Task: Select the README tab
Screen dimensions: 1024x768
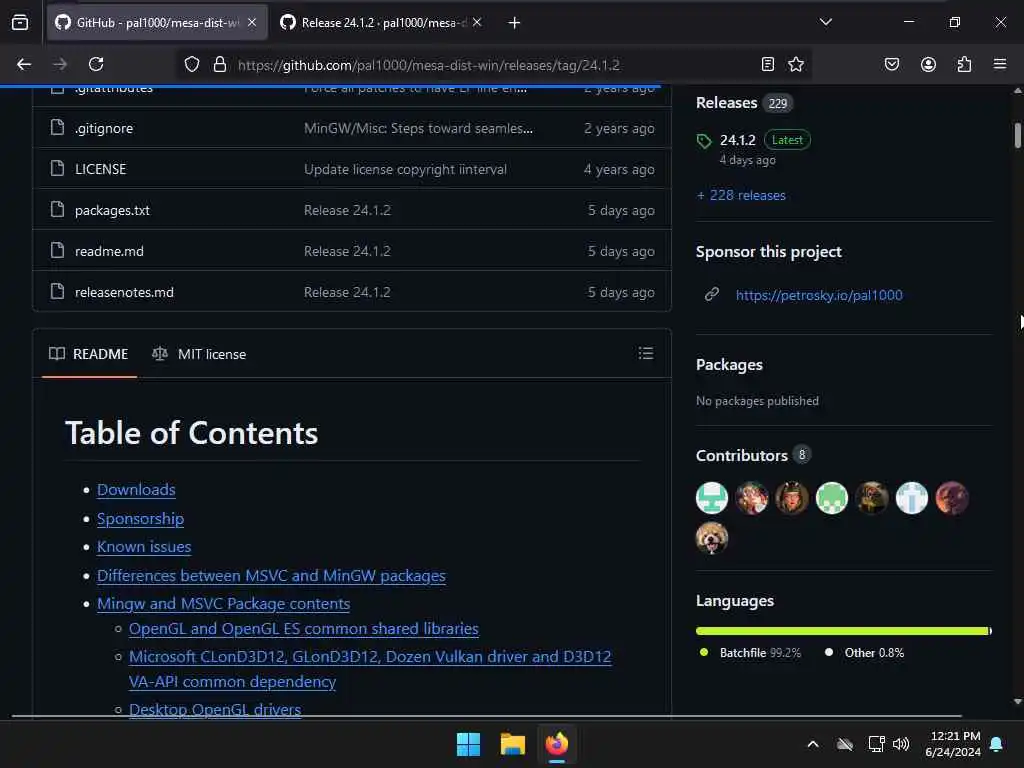Action: (89, 354)
